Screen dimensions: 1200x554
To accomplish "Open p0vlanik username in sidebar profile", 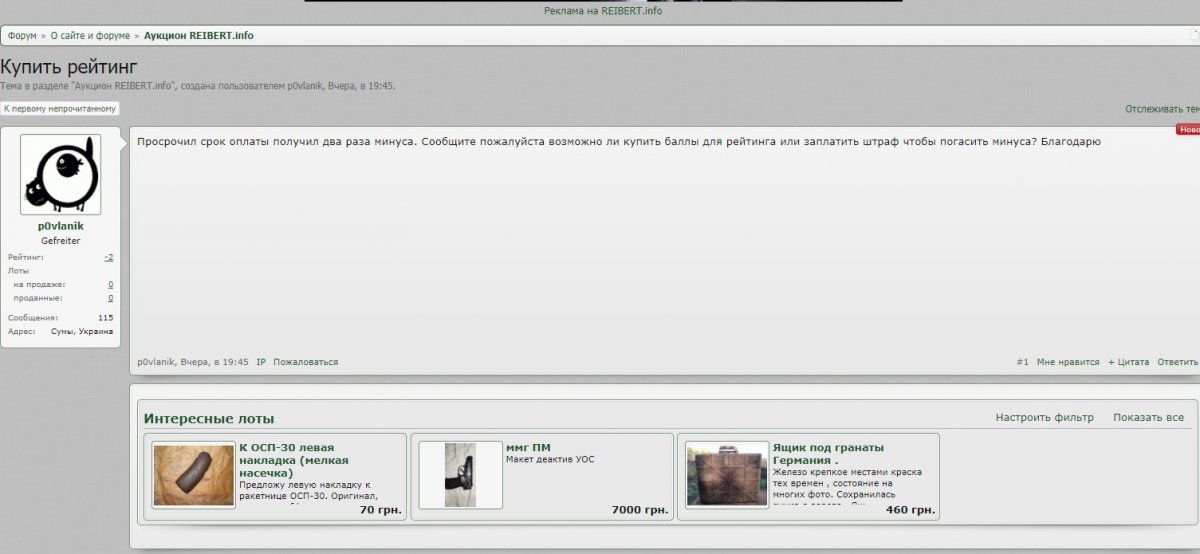I will [60, 227].
